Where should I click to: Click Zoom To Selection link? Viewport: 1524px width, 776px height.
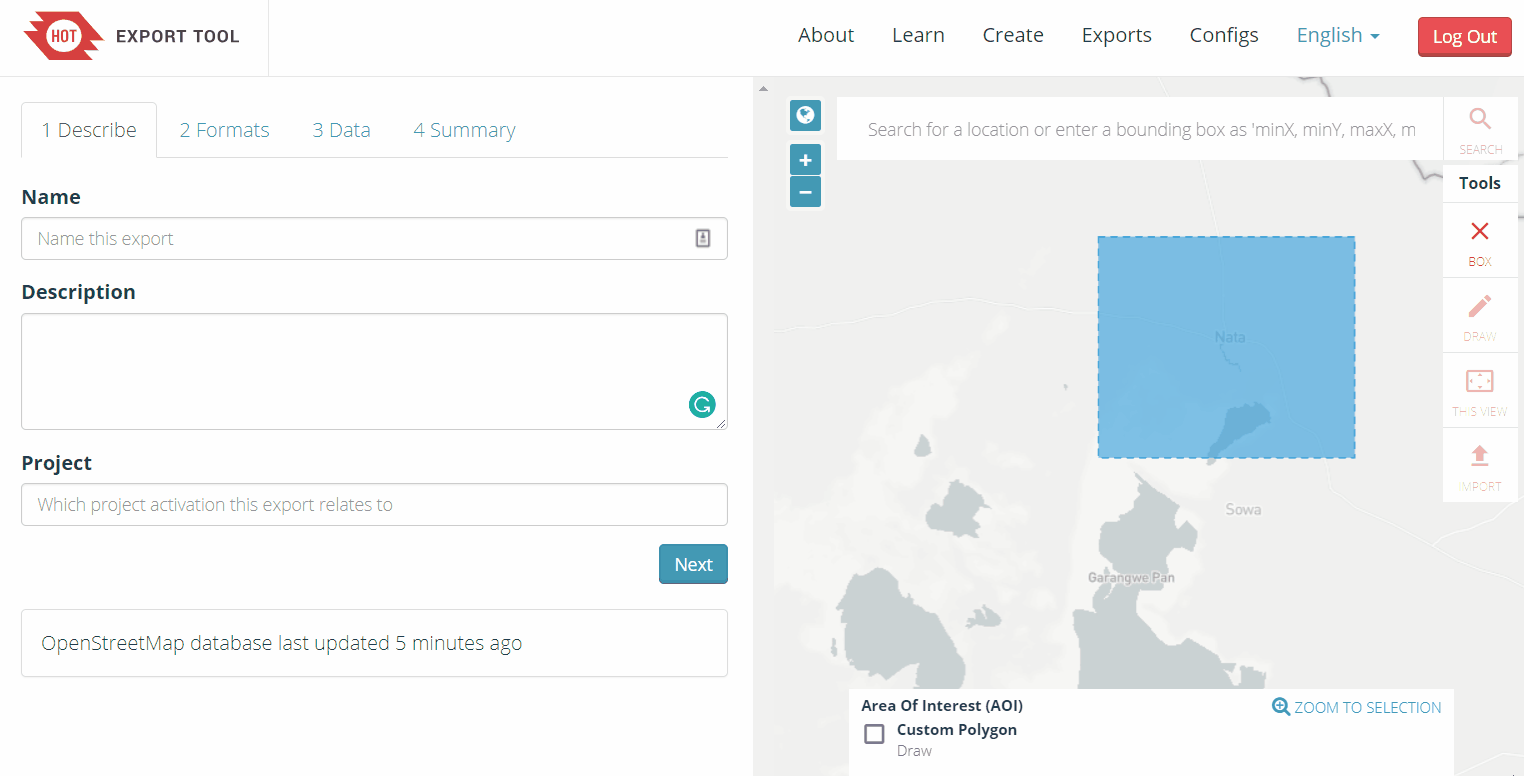click(1357, 707)
